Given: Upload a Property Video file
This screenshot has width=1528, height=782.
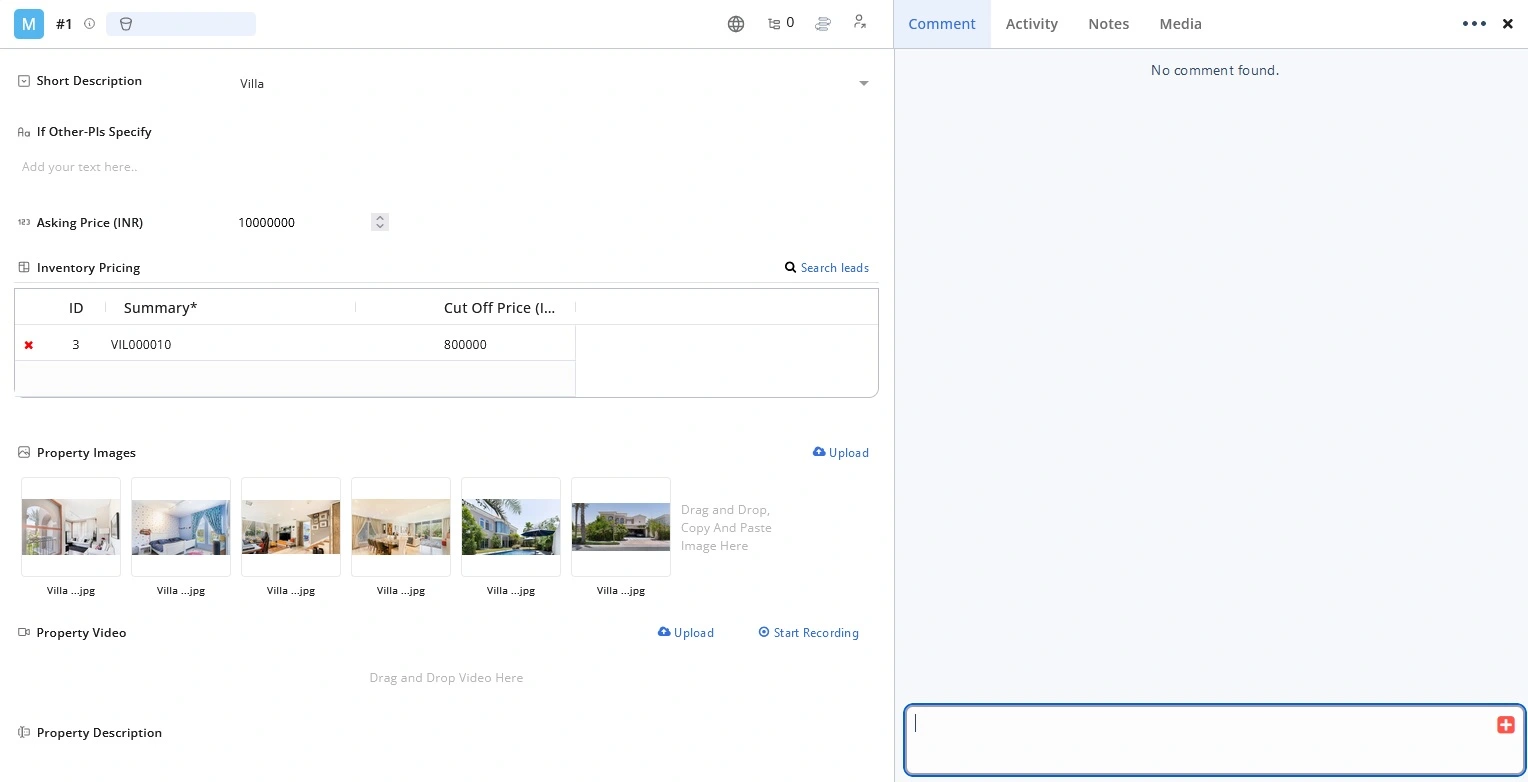Looking at the screenshot, I should (x=686, y=633).
